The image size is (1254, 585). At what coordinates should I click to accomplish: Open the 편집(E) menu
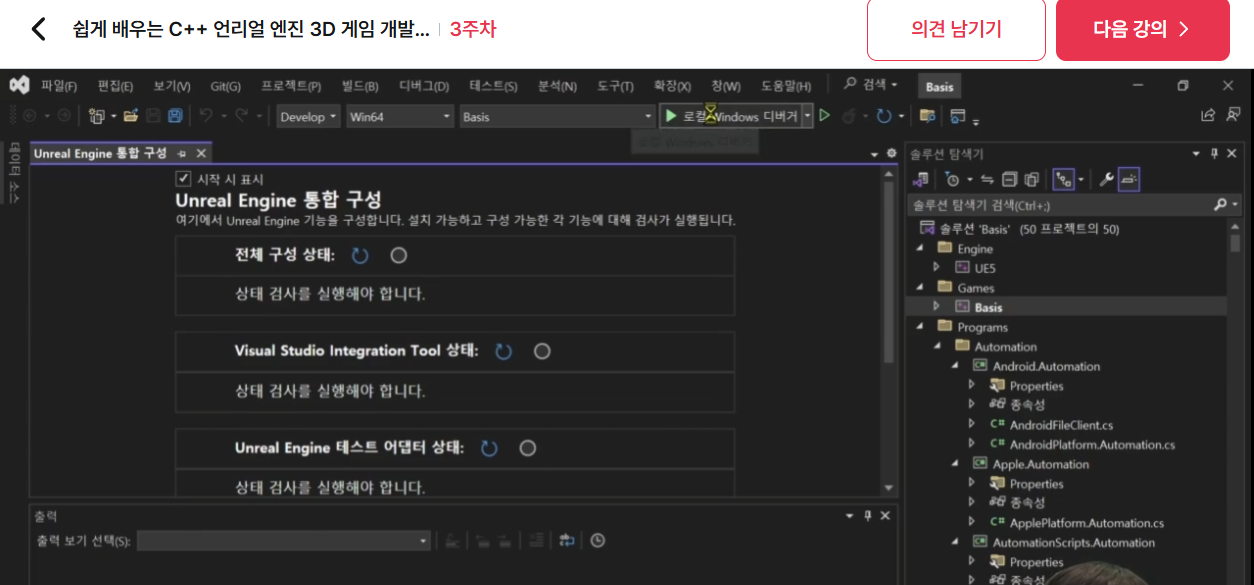pyautogui.click(x=115, y=86)
